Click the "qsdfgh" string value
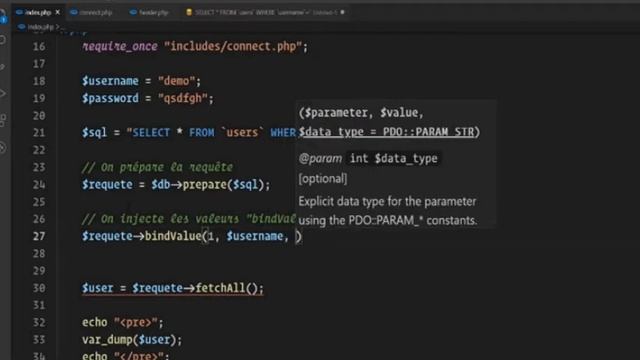Viewport: 640px width, 360px height. point(183,98)
